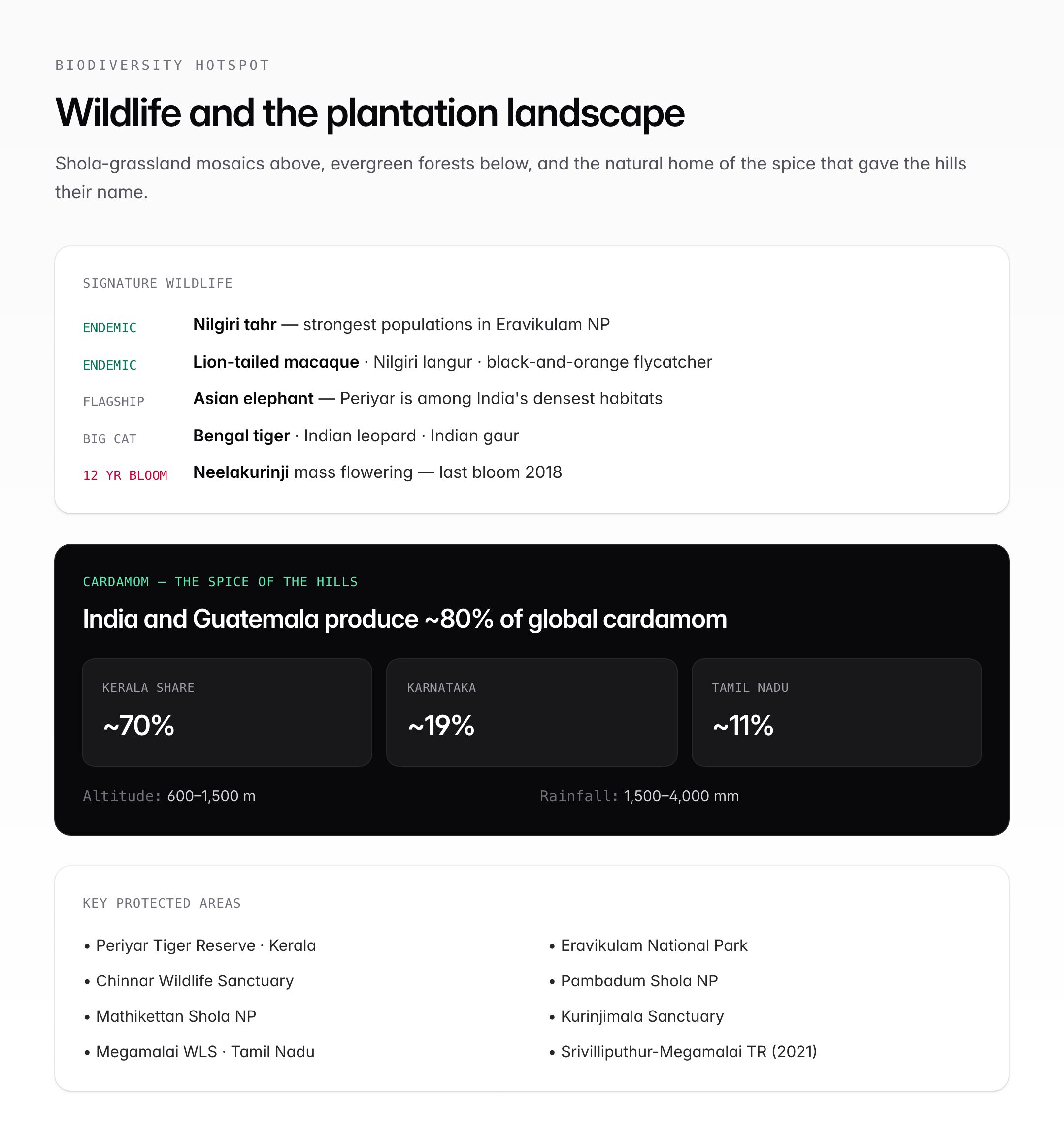This screenshot has width=1064, height=1146.
Task: Click Eravikulam National Park list item
Action: (648, 945)
